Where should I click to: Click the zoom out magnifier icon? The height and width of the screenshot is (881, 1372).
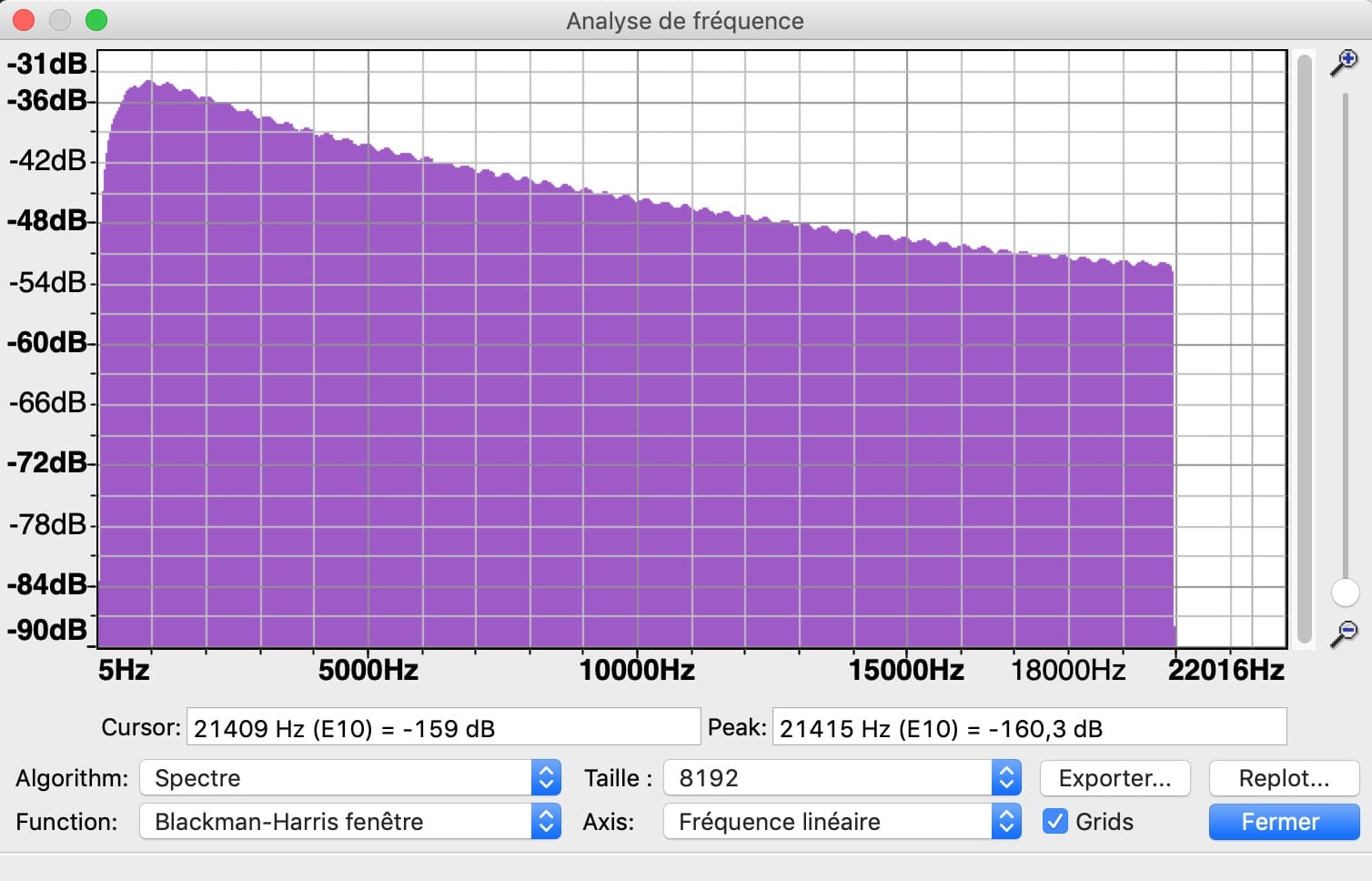tap(1344, 633)
